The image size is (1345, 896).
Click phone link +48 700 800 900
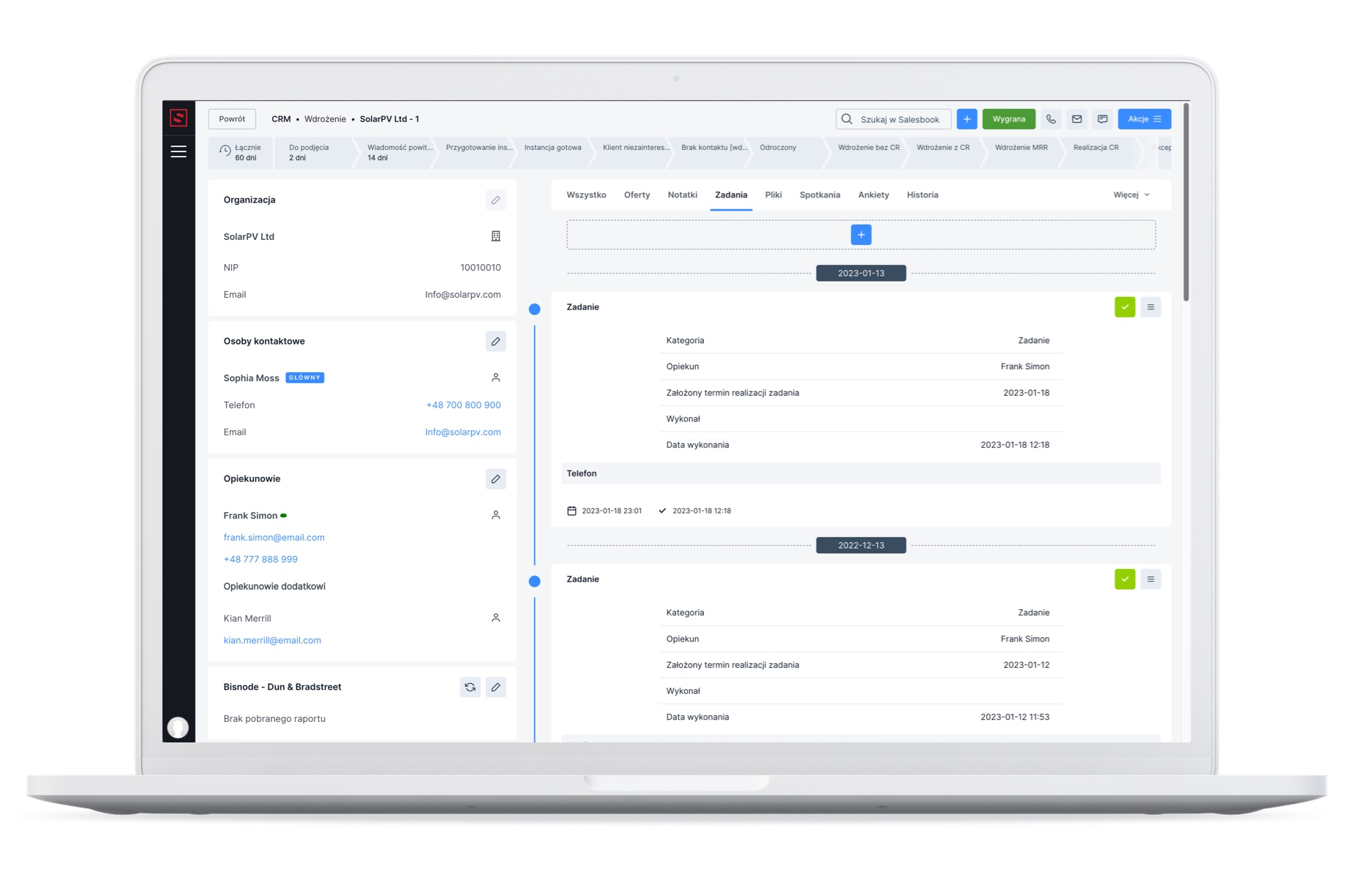click(x=463, y=404)
